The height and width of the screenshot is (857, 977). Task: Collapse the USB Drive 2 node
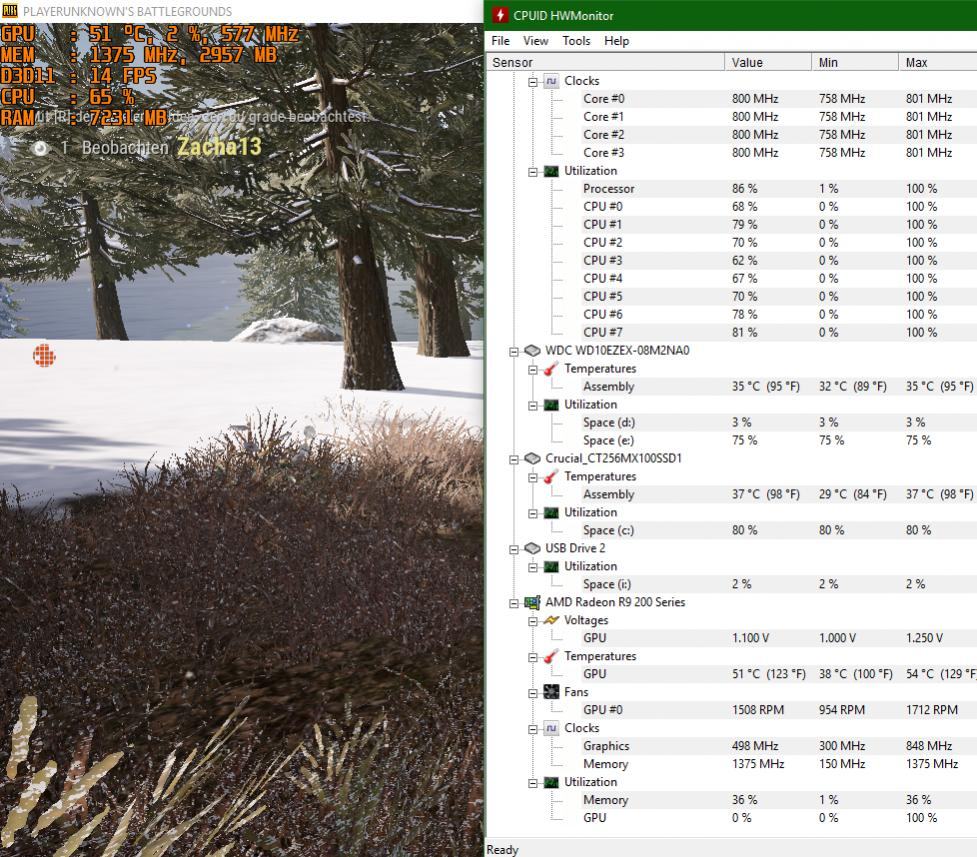[x=514, y=549]
